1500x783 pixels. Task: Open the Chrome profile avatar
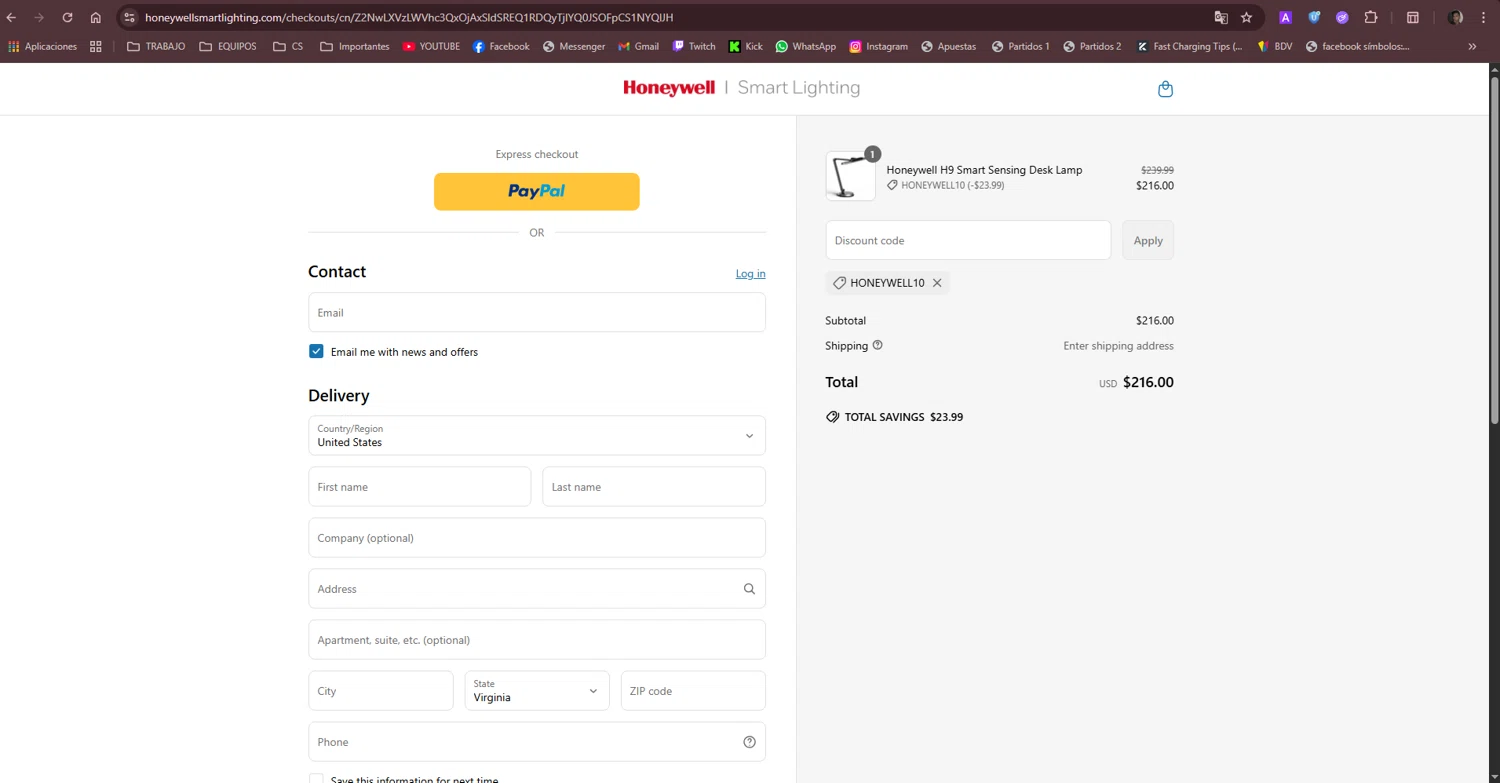tap(1455, 17)
